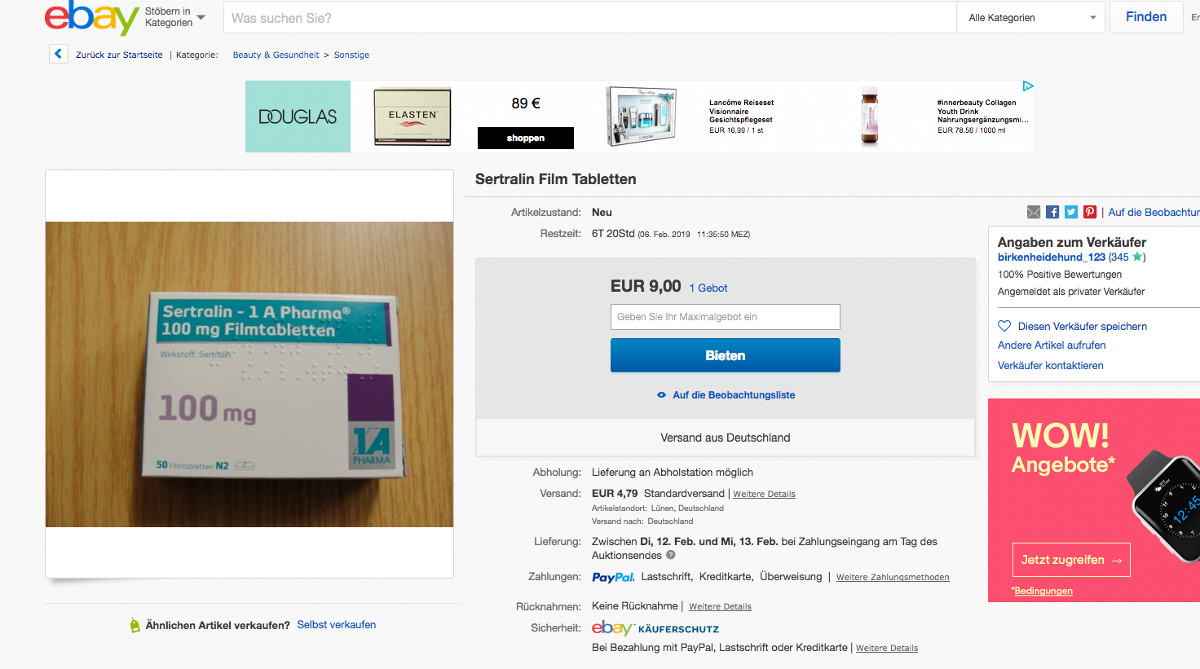Click the AdChoices icon on the banner ad
Image resolution: width=1200 pixels, height=669 pixels.
tap(1027, 87)
